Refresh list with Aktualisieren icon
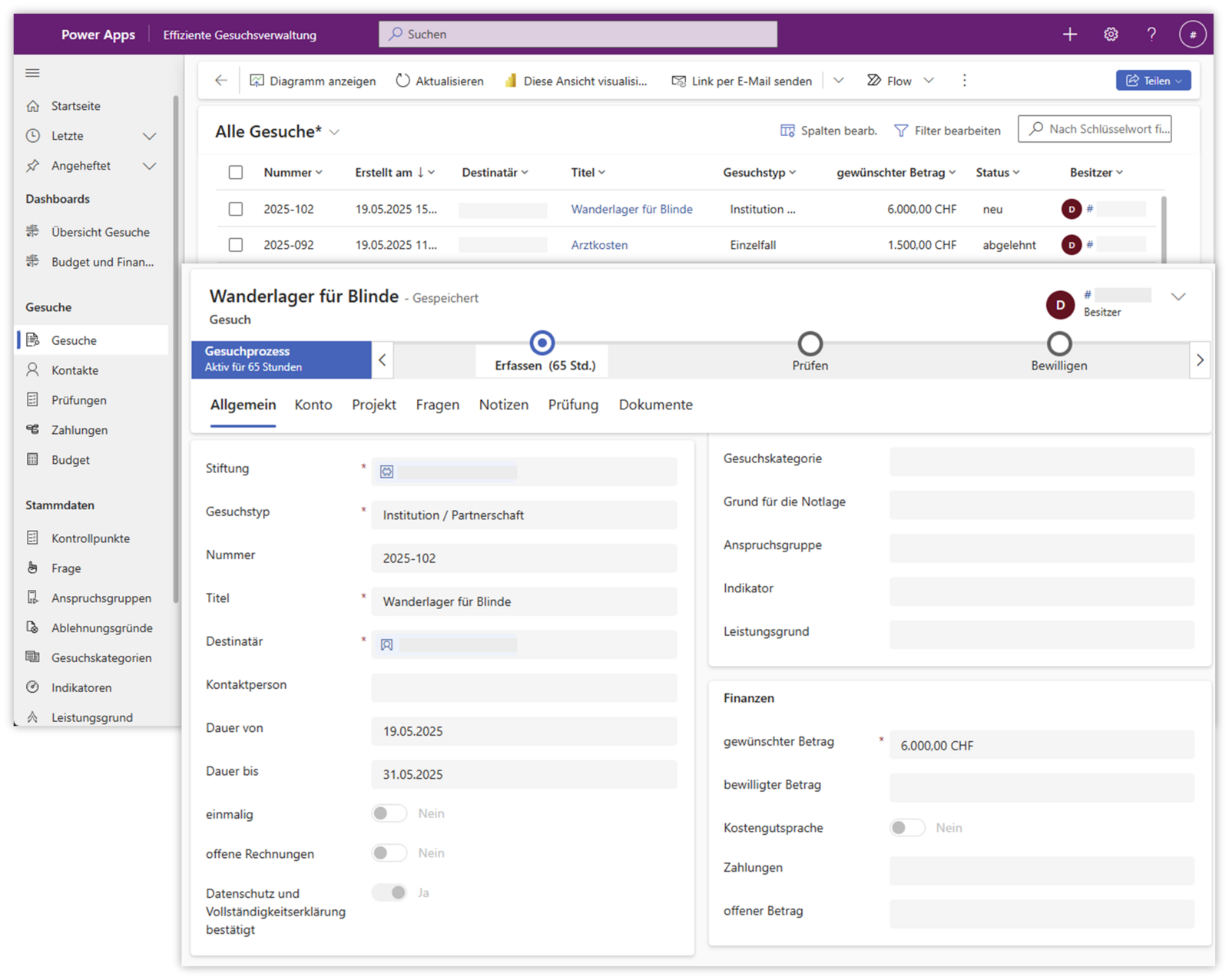Viewport: 1229px width, 980px height. [x=402, y=81]
